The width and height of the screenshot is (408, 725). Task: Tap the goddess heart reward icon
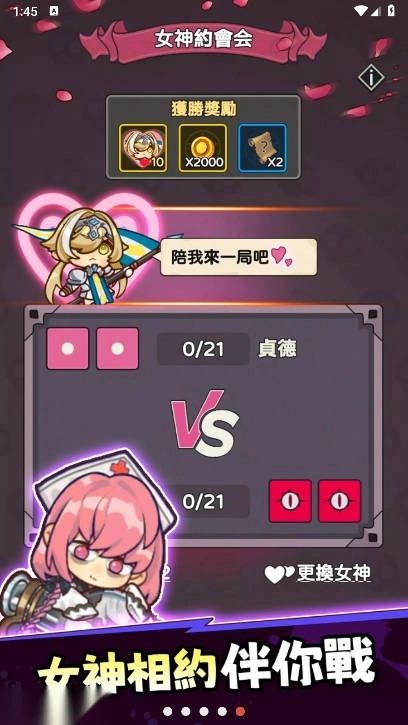(x=143, y=148)
